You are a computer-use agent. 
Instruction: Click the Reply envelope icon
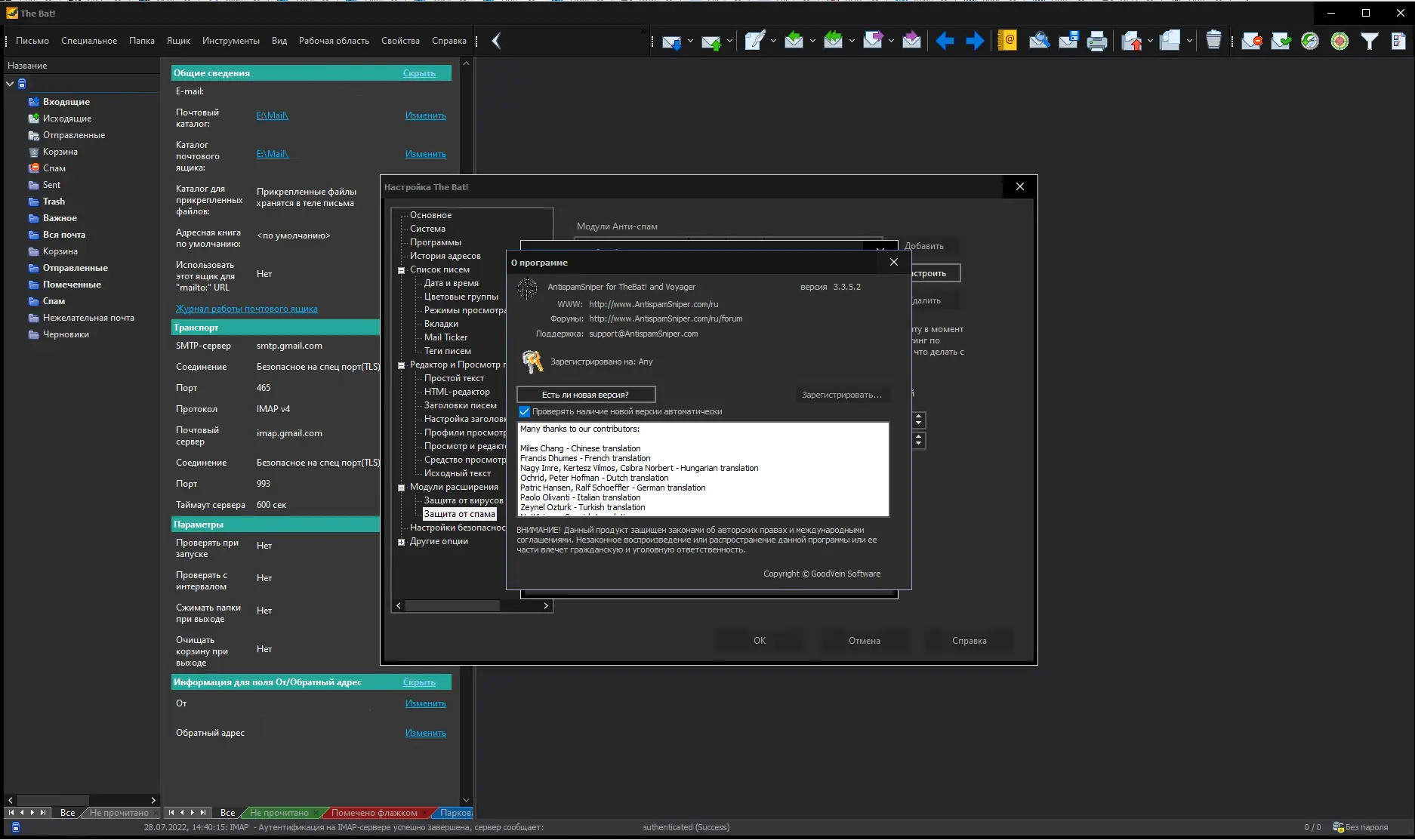[x=794, y=41]
